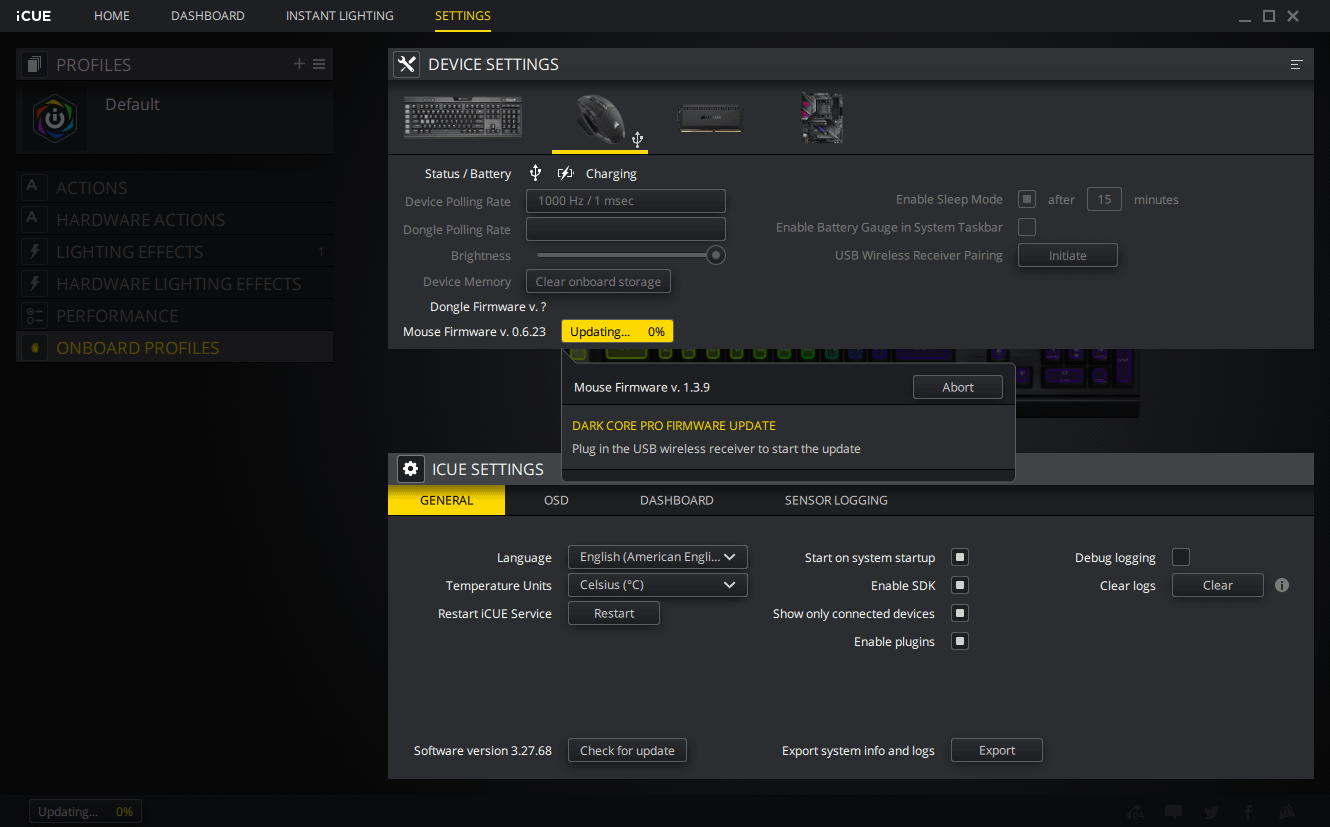Abort the mouse firmware update
Viewport: 1330px width, 827px height.
pyautogui.click(x=958, y=387)
